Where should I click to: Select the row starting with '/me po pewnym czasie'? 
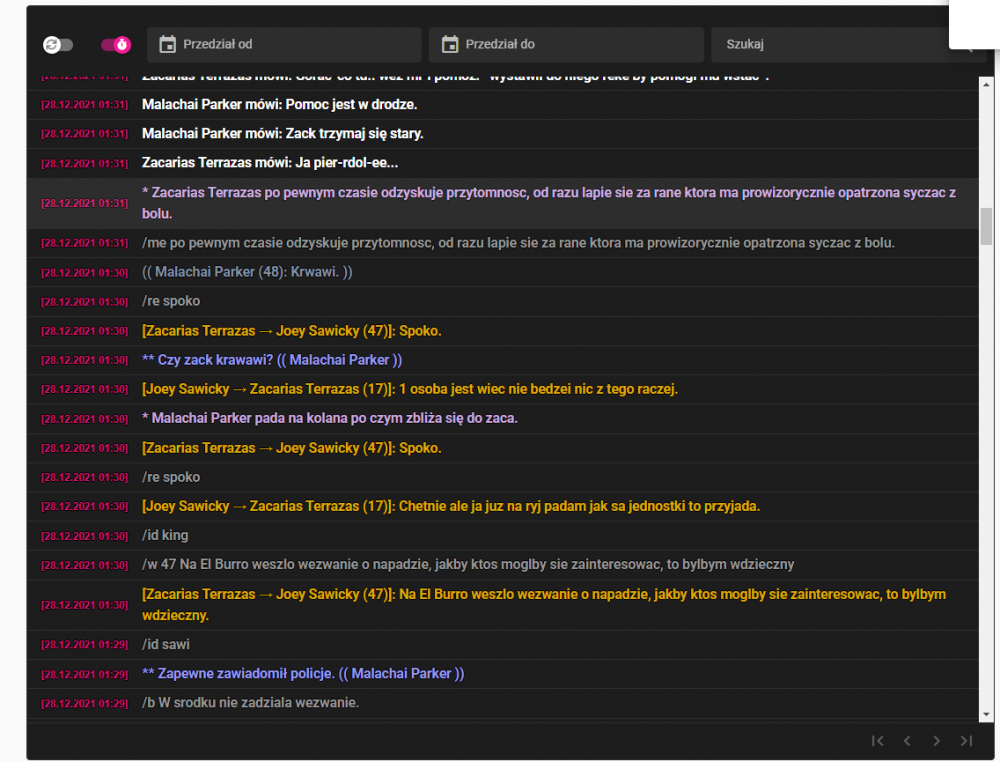click(503, 243)
